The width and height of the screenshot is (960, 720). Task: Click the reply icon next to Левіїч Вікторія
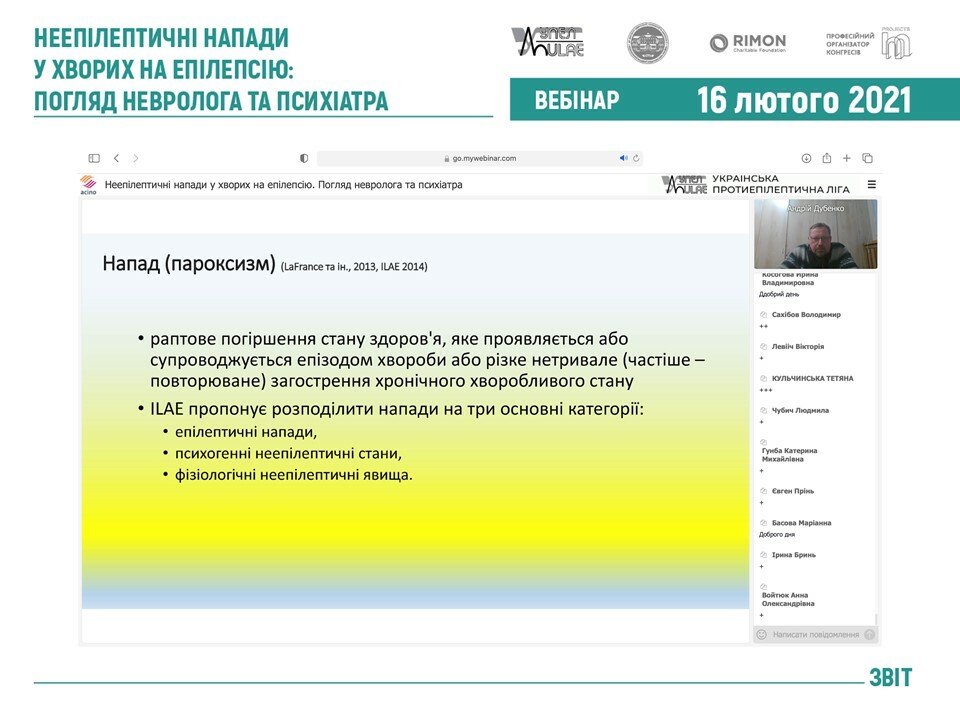[x=763, y=347]
